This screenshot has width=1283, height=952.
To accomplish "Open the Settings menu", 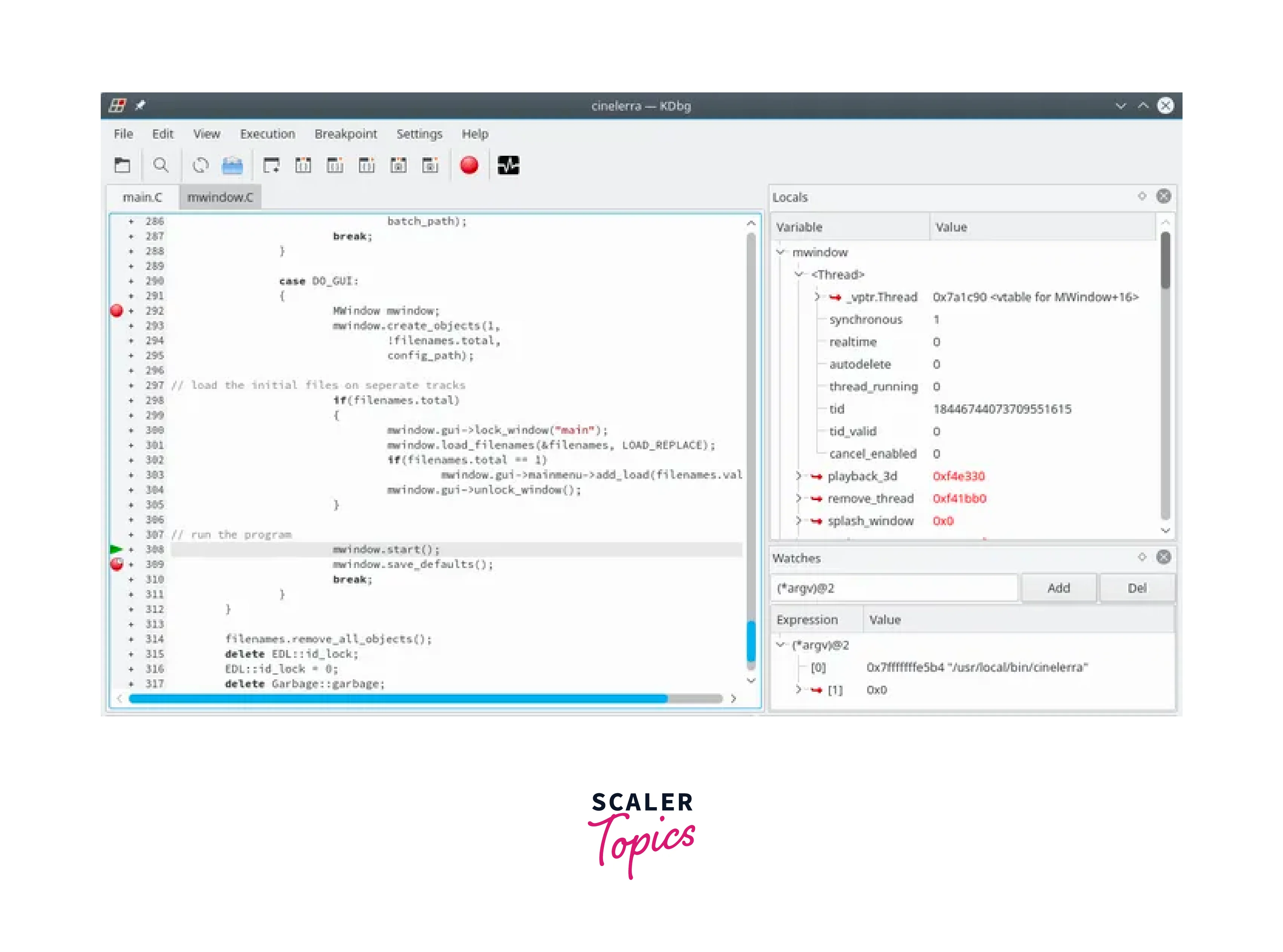I will [x=419, y=134].
